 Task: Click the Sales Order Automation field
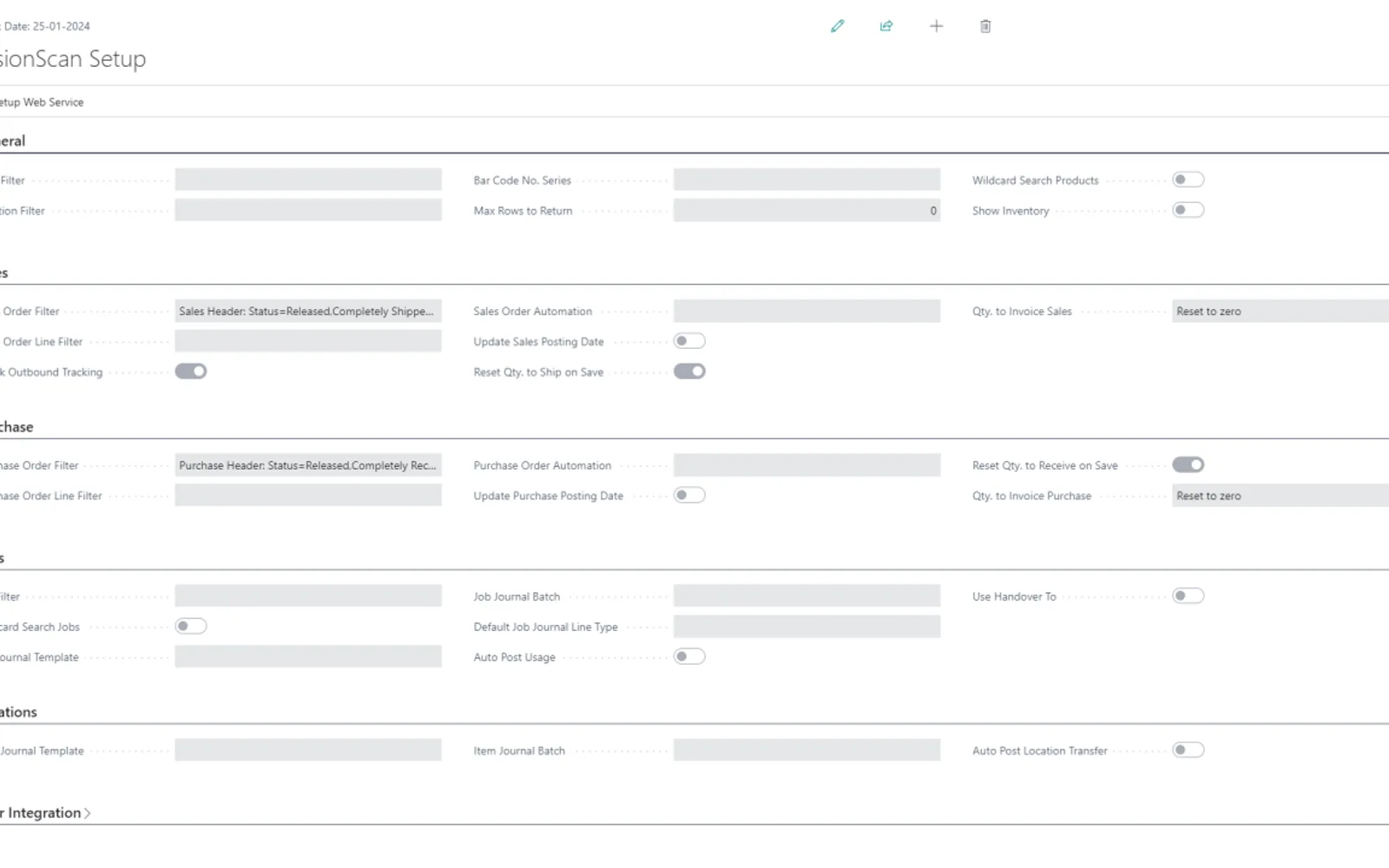(806, 311)
